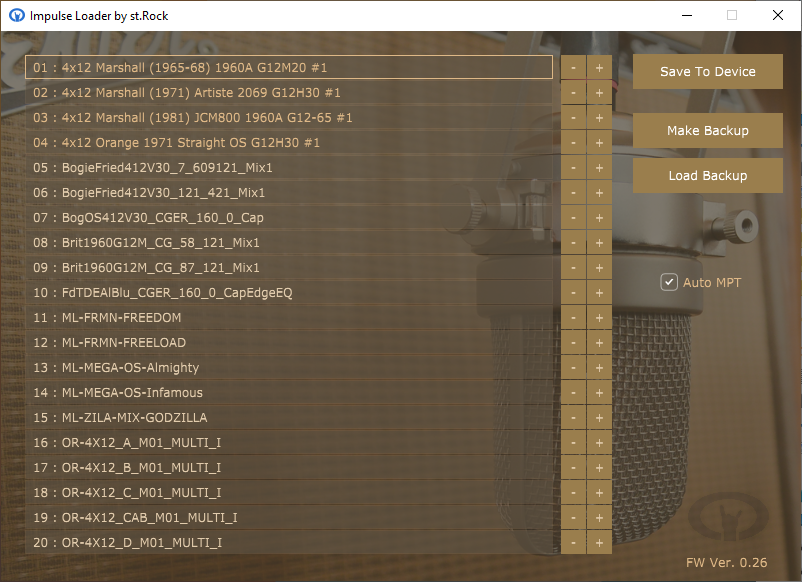Image resolution: width=802 pixels, height=582 pixels.
Task: Click minus for slot 20 OR-4X12_D
Action: click(x=573, y=543)
